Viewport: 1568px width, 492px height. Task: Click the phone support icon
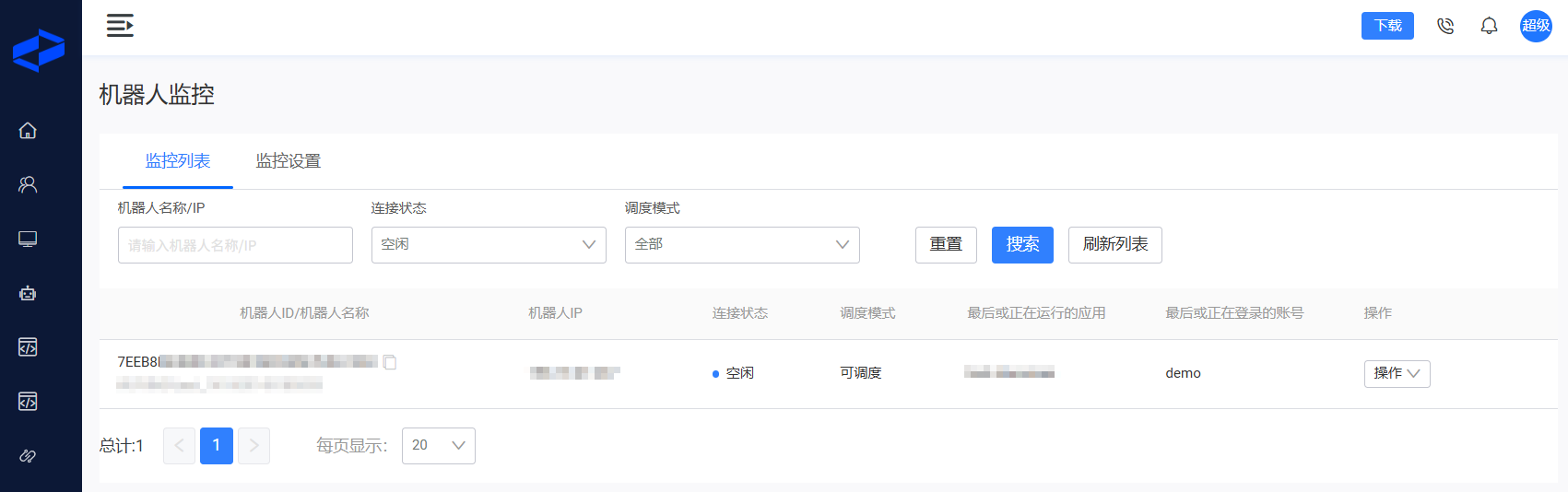(x=1445, y=26)
